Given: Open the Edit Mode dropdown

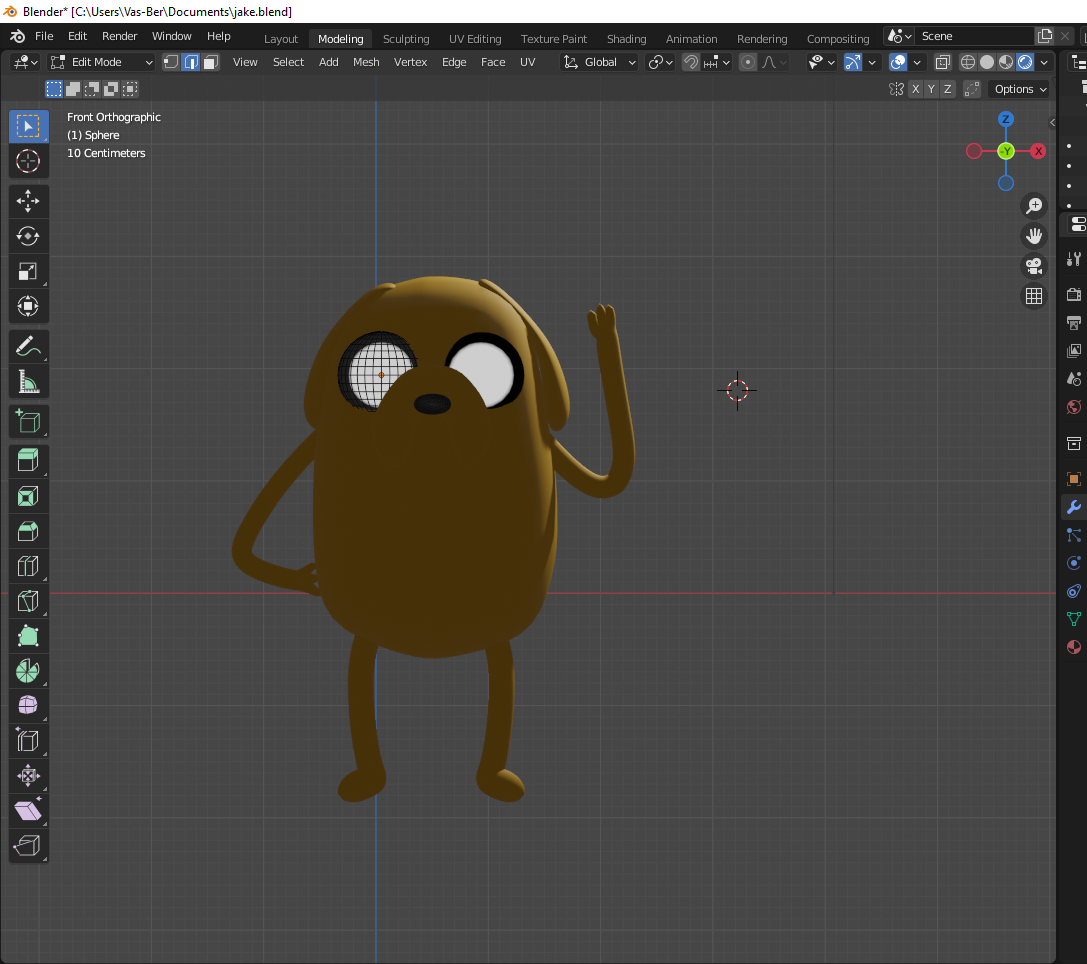Looking at the screenshot, I should 101,62.
